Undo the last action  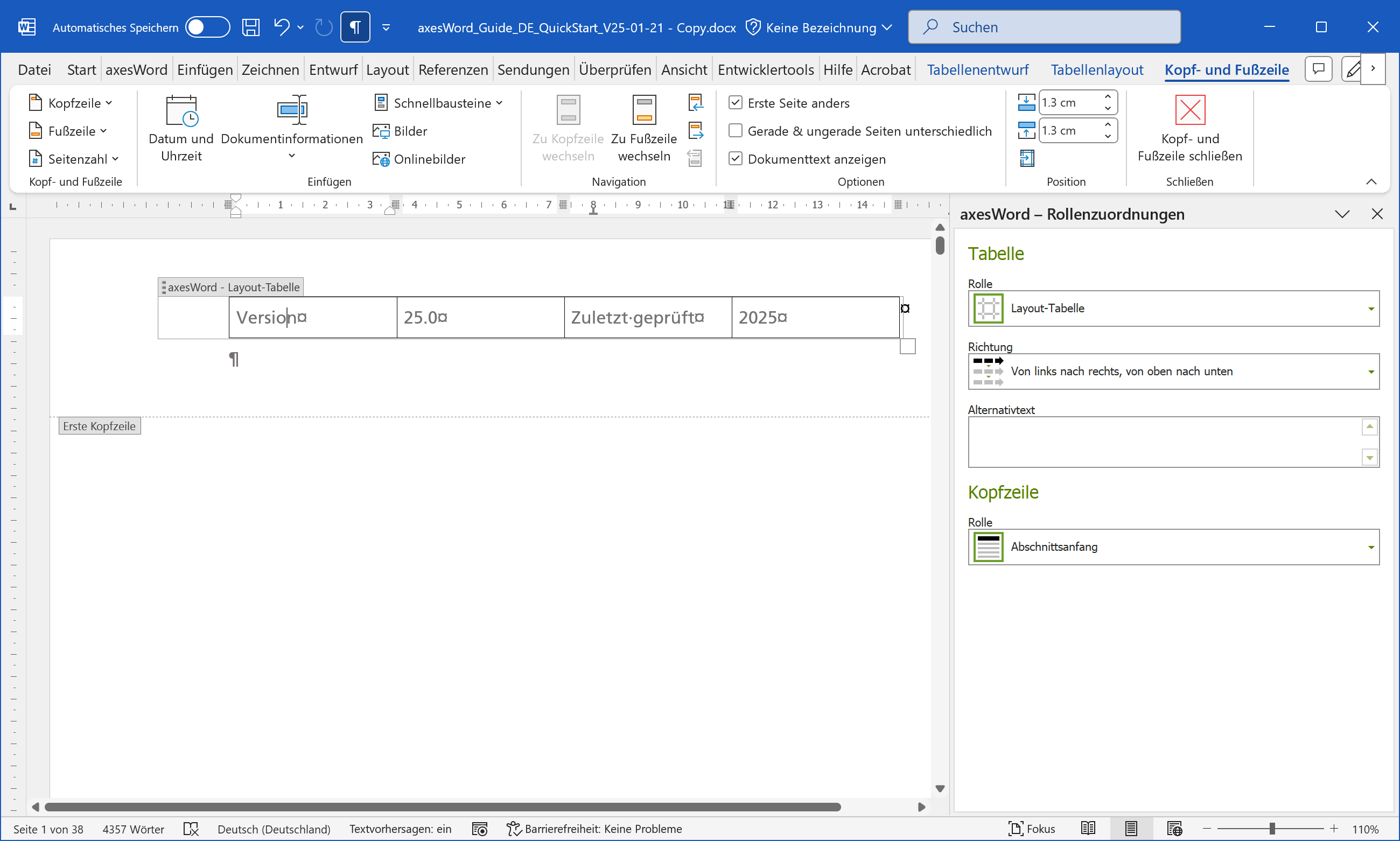click(281, 27)
